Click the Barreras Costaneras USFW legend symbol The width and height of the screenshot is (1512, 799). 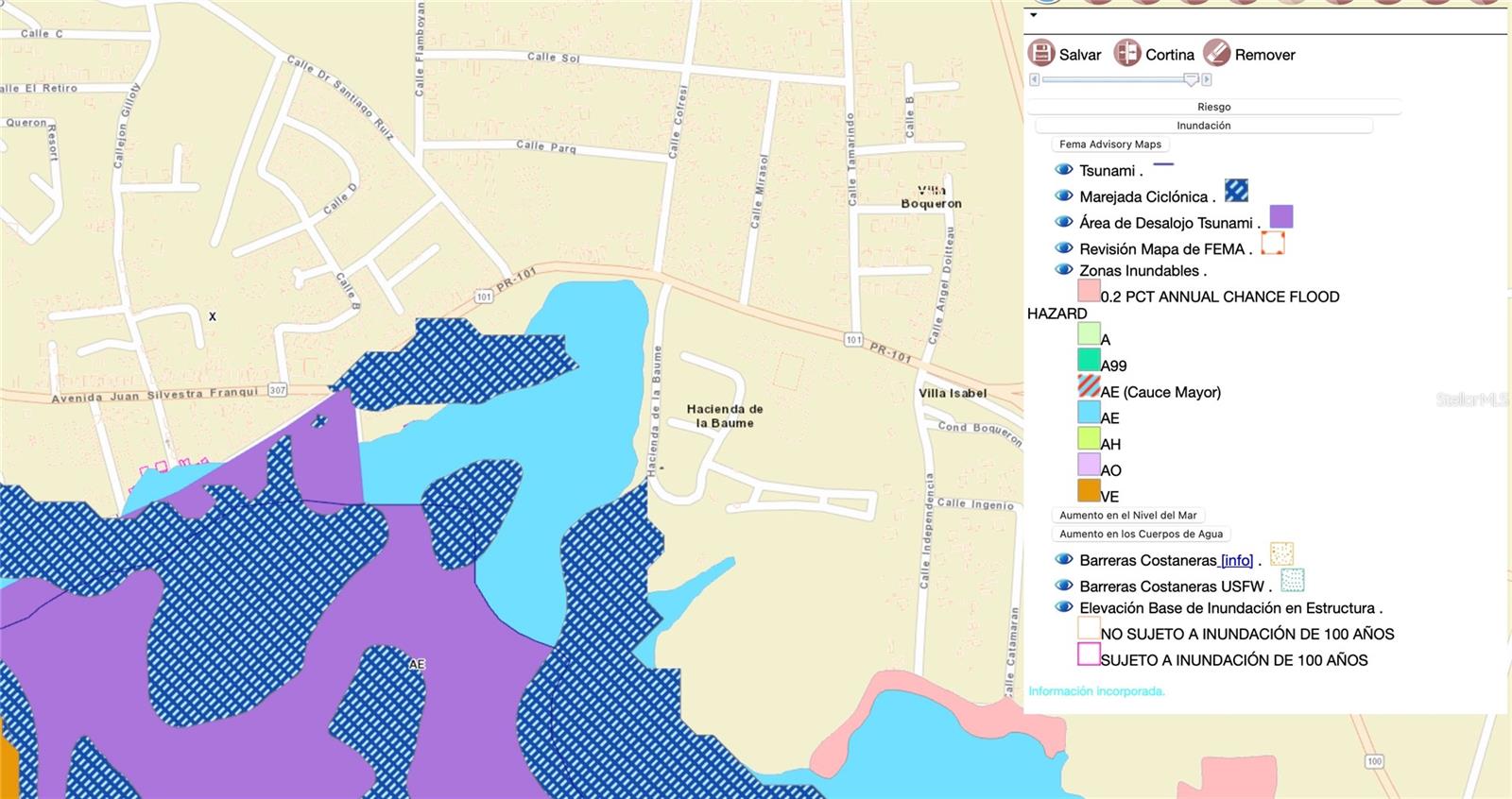(x=1292, y=580)
